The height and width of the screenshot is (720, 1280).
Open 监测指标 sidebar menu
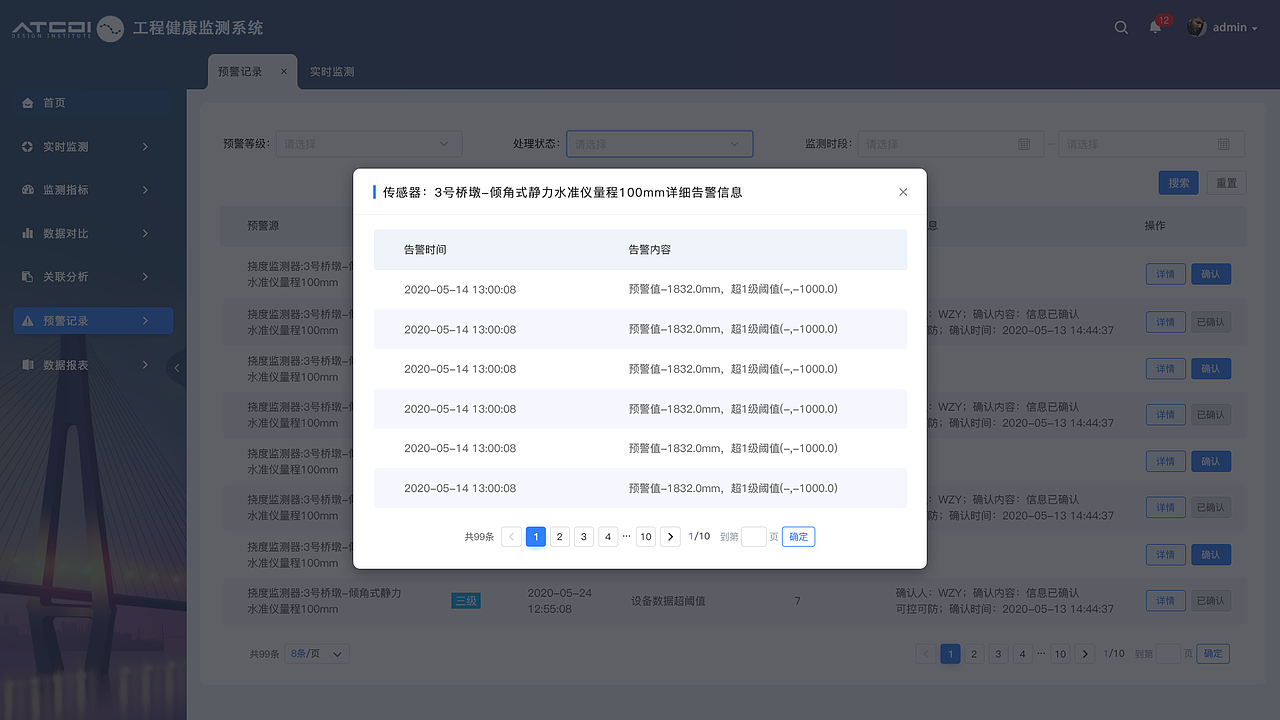[x=93, y=190]
